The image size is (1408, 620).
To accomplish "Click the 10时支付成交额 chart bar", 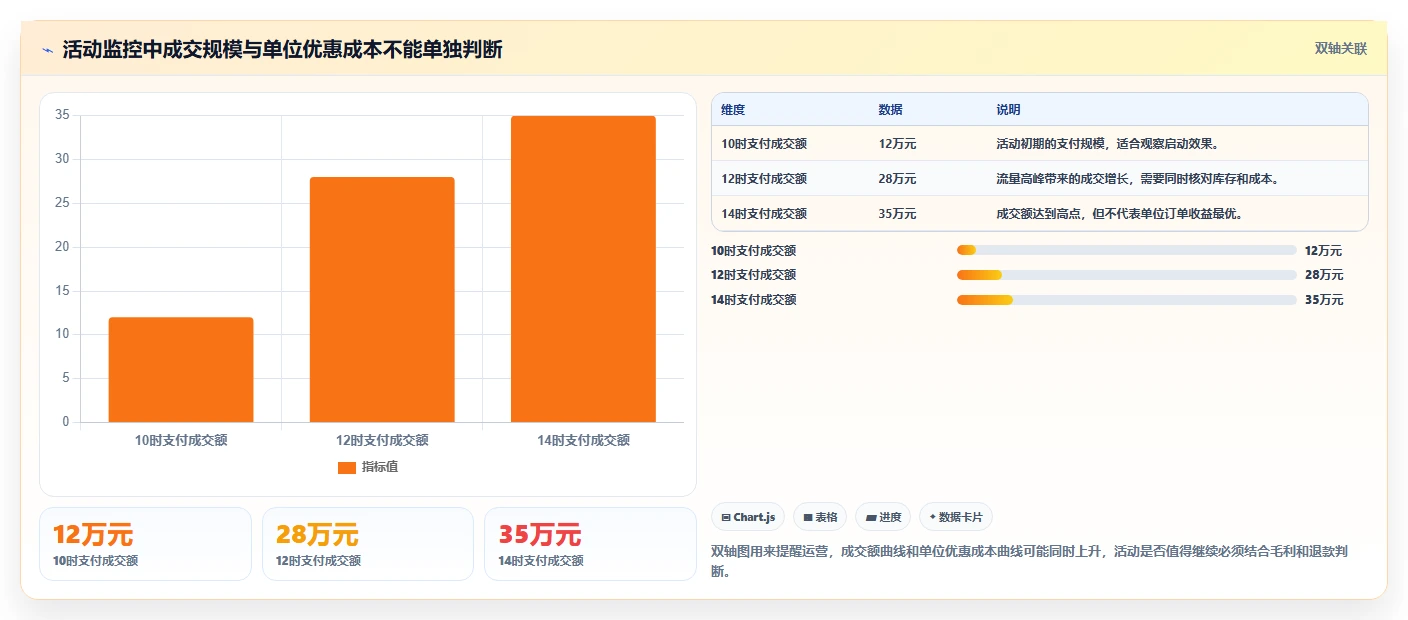I will (181, 370).
